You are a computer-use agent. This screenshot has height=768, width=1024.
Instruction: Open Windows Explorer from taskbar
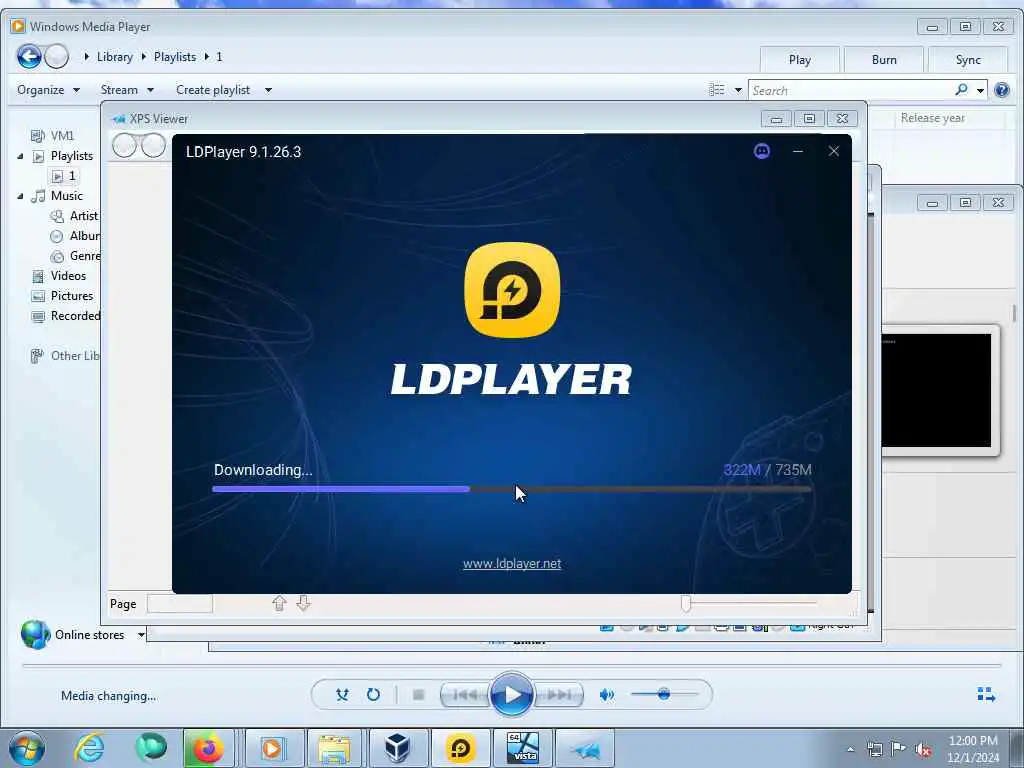(x=334, y=748)
